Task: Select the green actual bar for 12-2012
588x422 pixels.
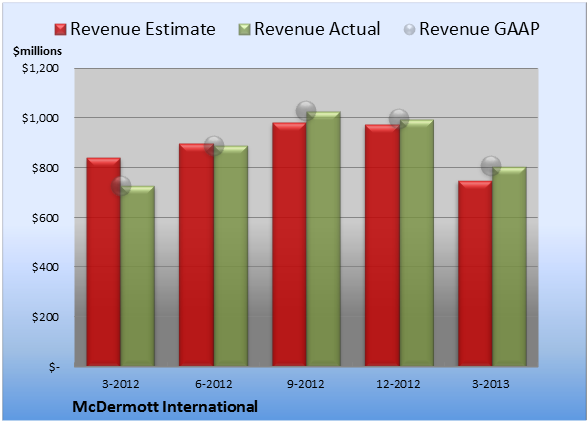Action: (x=416, y=243)
